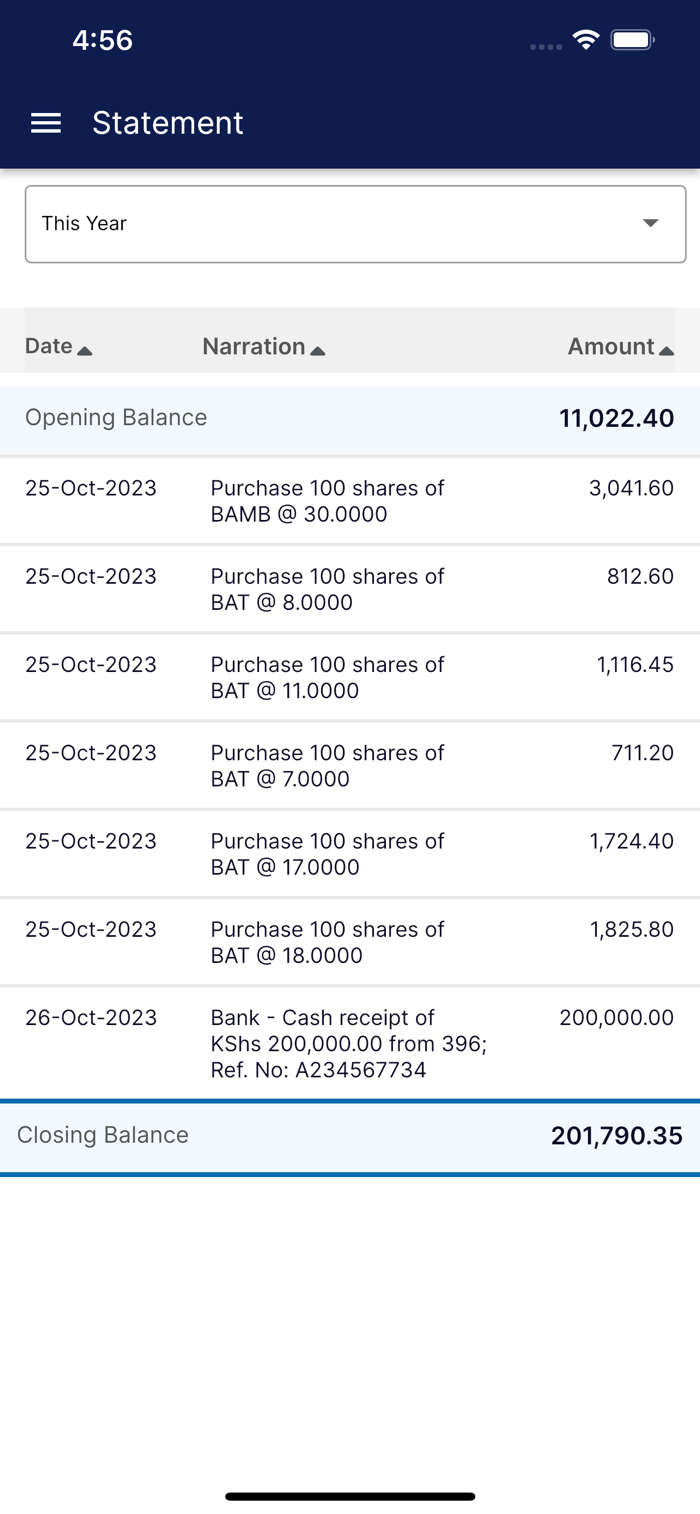Sort statement by Amount header
The image size is (700, 1514).
[x=610, y=346]
